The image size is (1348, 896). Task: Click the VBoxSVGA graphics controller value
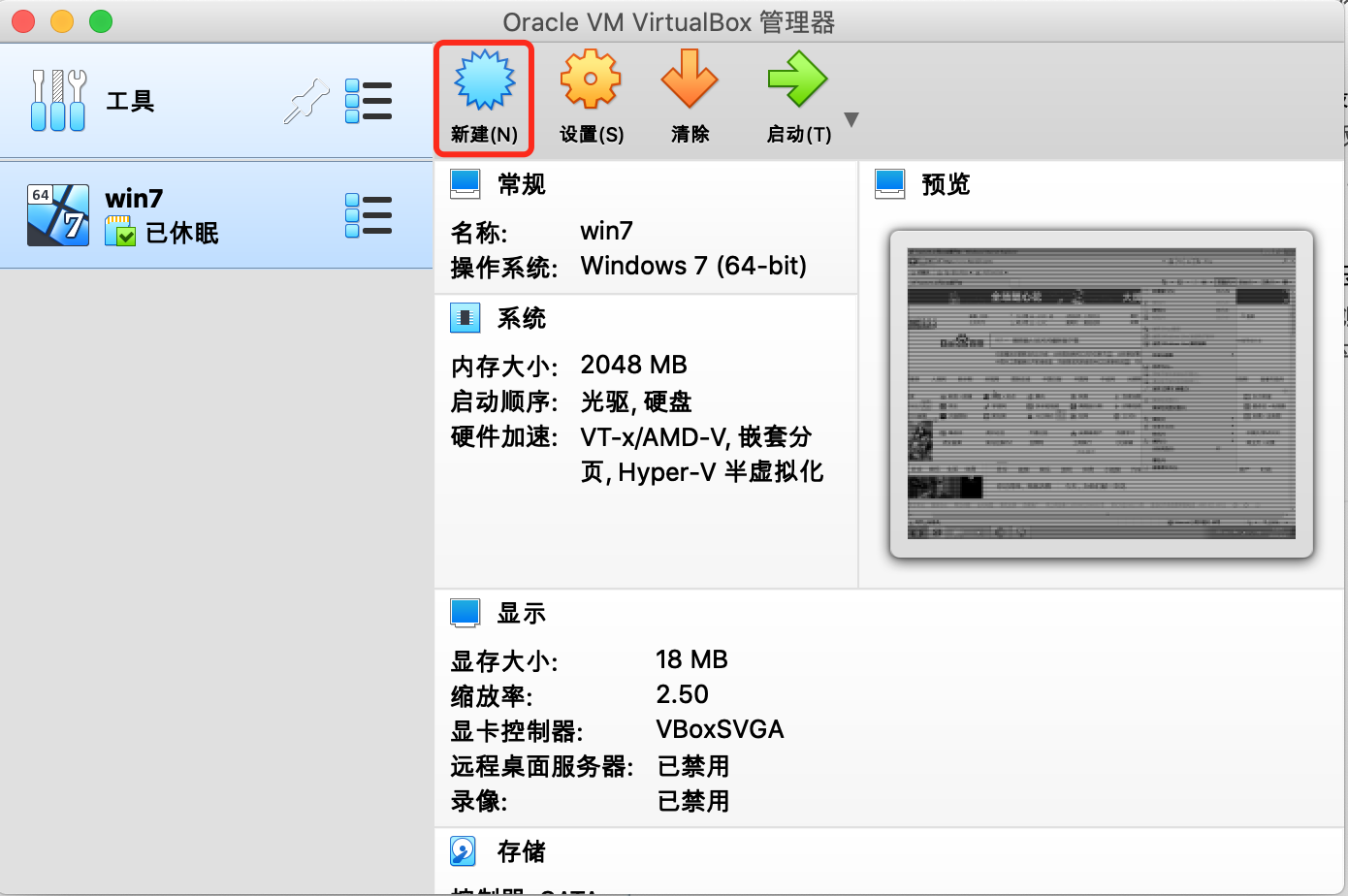pos(720,729)
